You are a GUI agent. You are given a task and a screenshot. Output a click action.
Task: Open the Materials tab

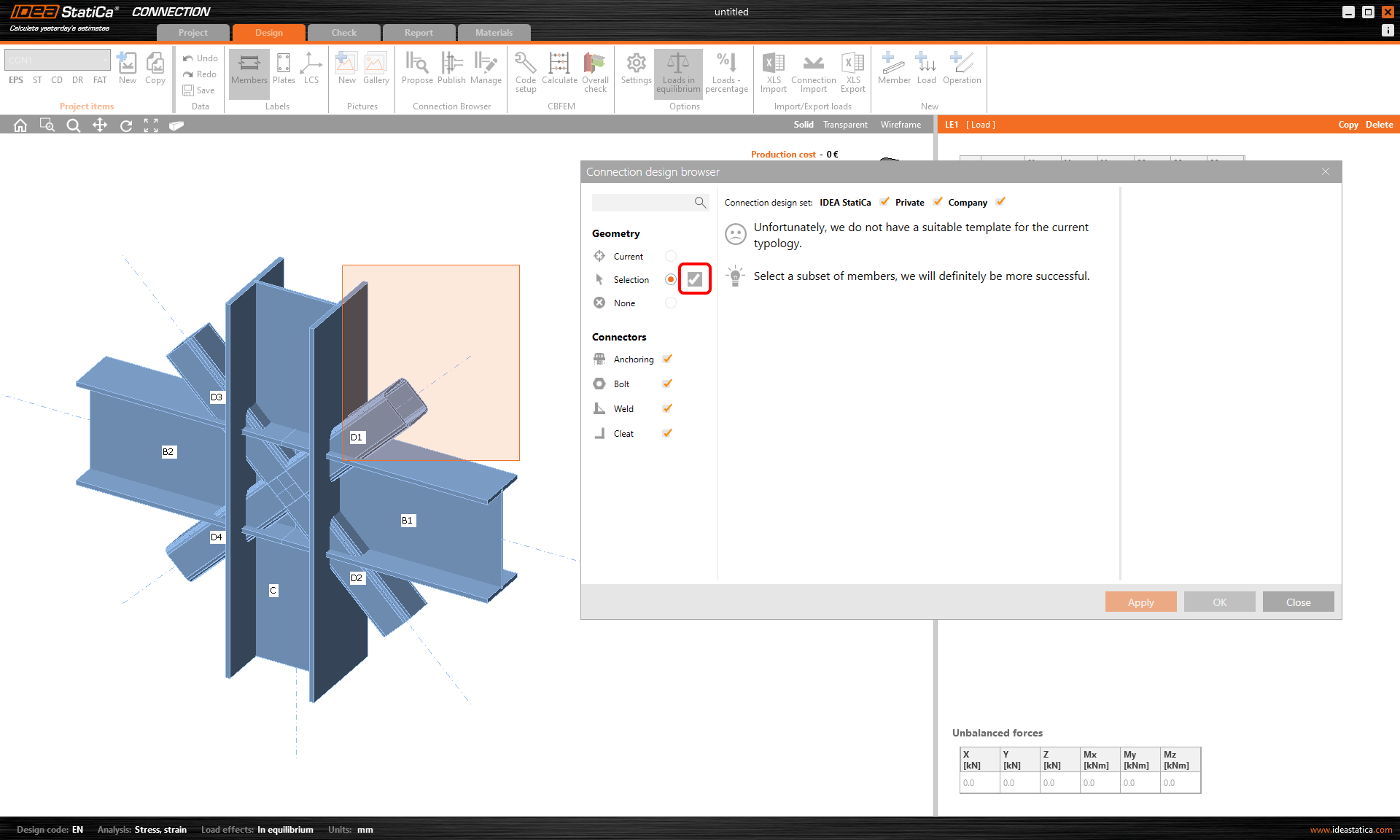(x=494, y=33)
